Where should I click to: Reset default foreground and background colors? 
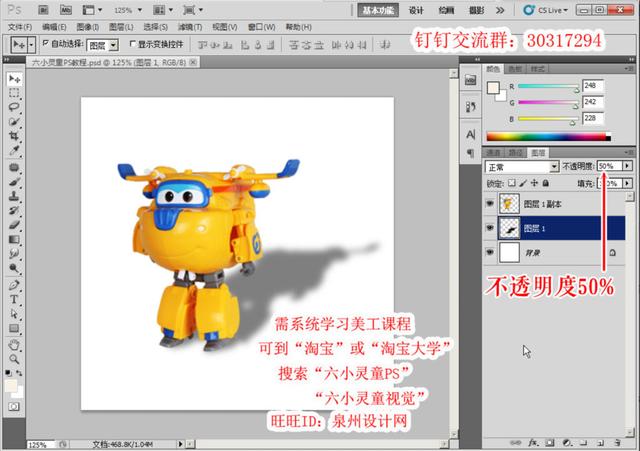click(8, 373)
